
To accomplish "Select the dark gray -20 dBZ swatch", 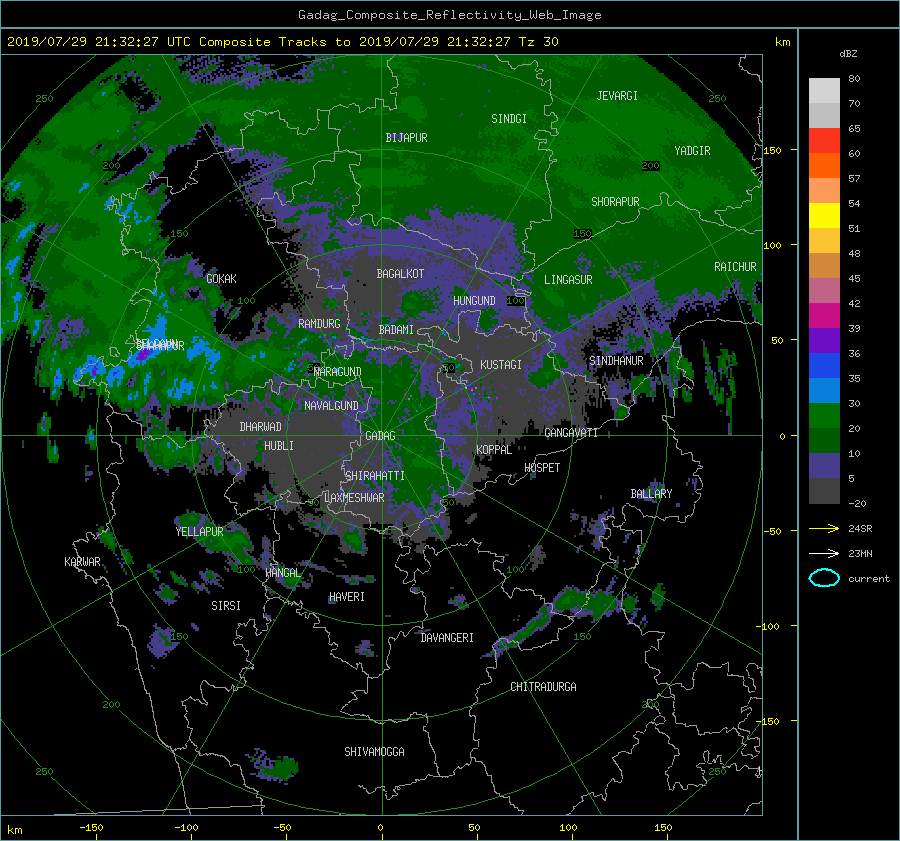I will pyautogui.click(x=824, y=490).
